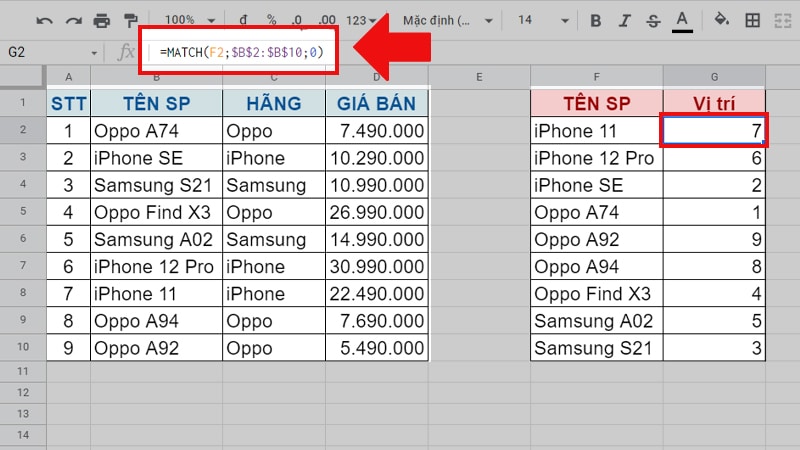Click the Print icon
This screenshot has width=800, height=450.
(x=102, y=21)
